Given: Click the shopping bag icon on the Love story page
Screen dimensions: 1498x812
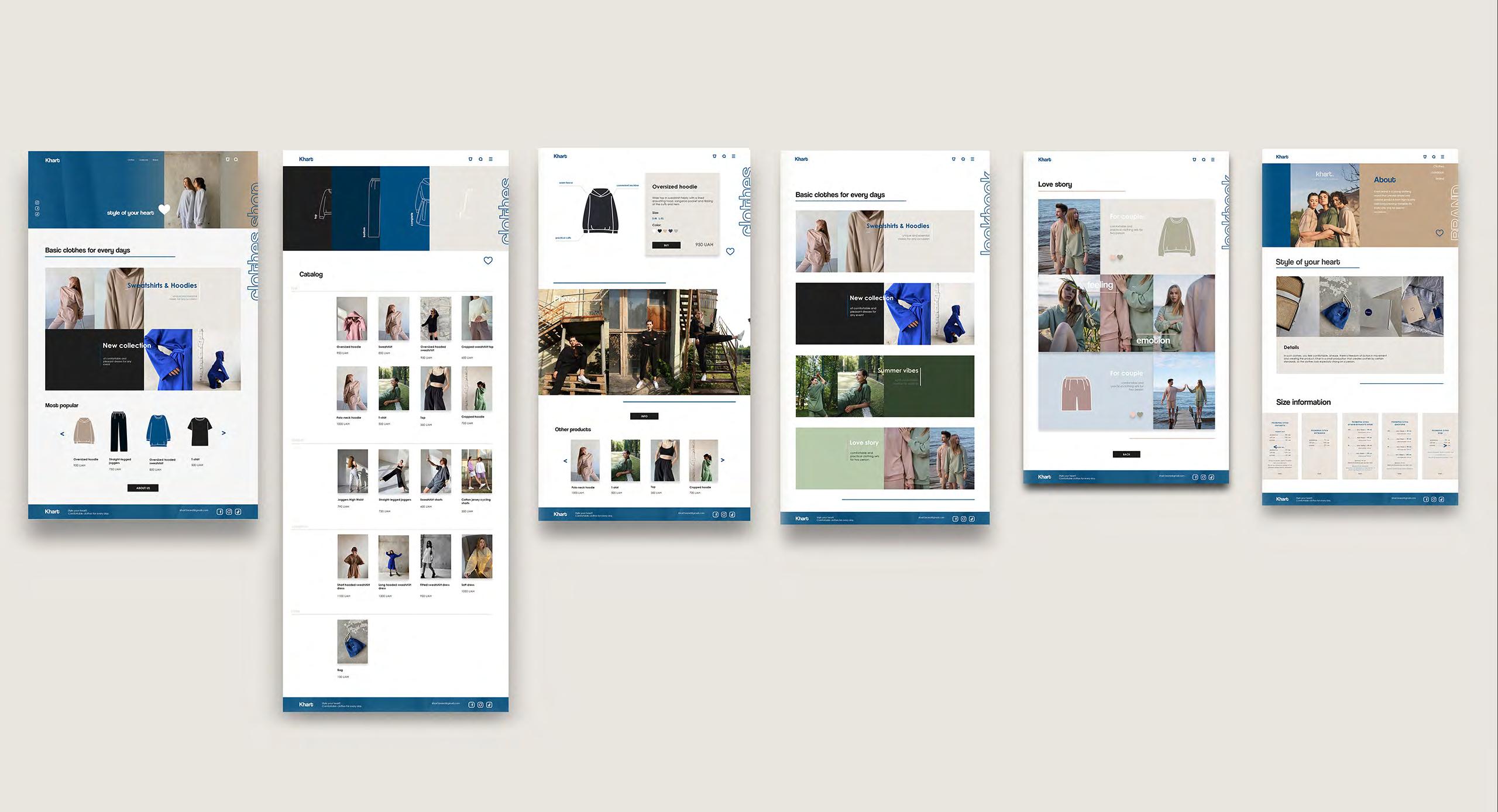Looking at the screenshot, I should tap(1194, 160).
